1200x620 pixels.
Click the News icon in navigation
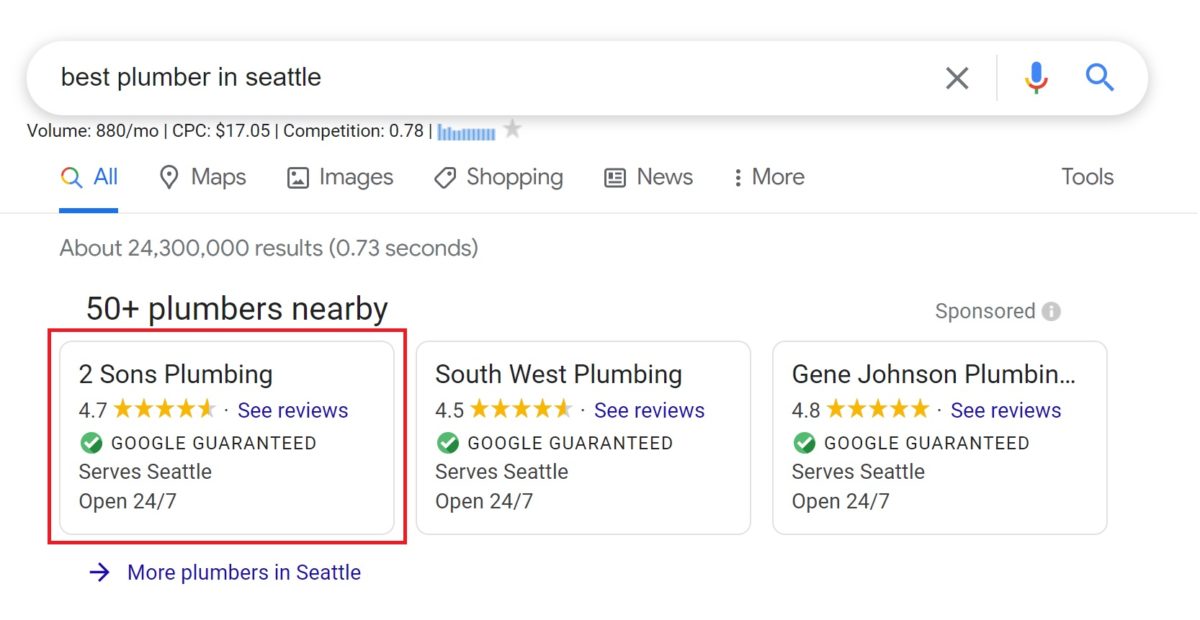pyautogui.click(x=614, y=177)
